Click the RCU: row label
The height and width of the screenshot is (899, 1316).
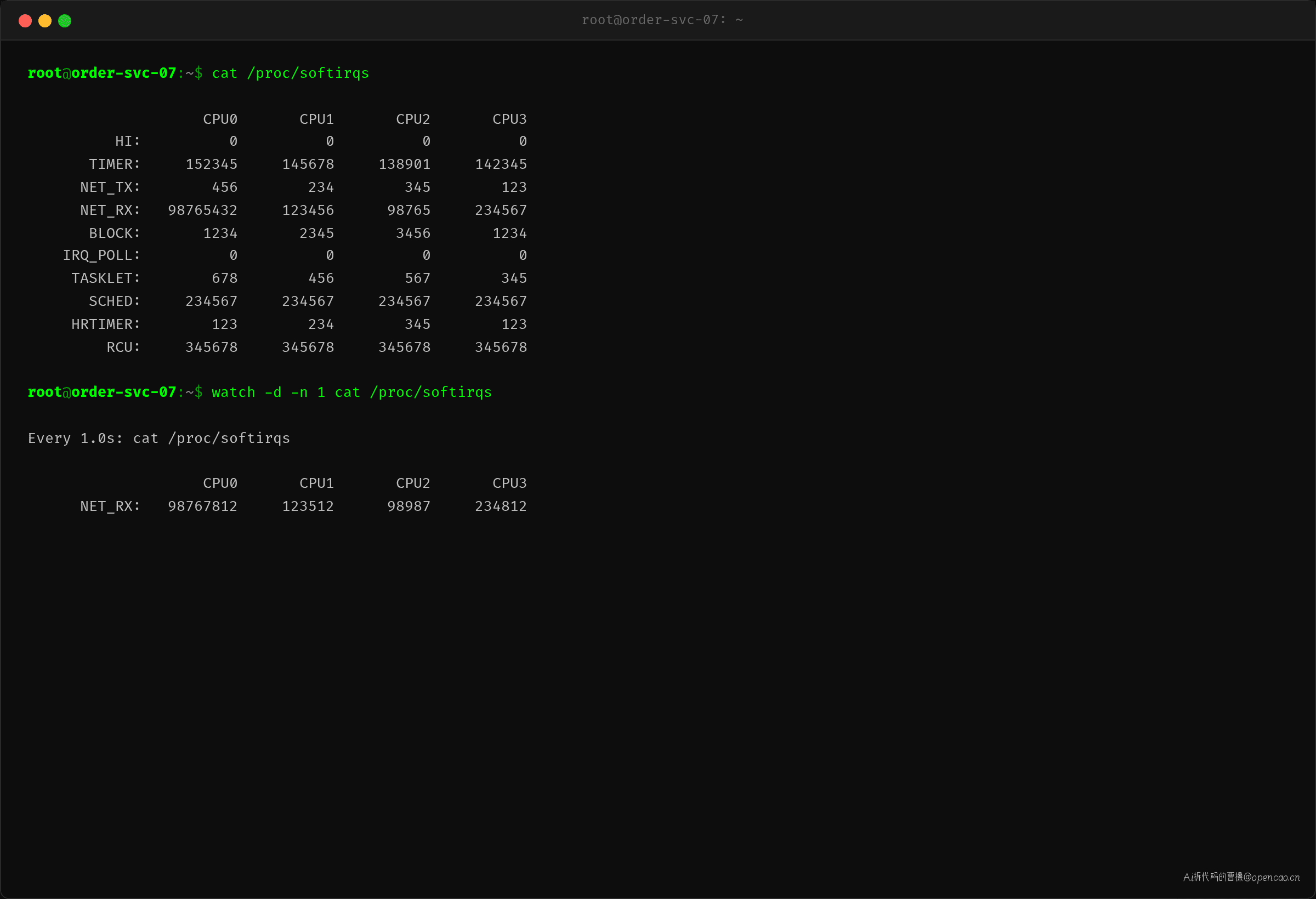[x=123, y=348]
